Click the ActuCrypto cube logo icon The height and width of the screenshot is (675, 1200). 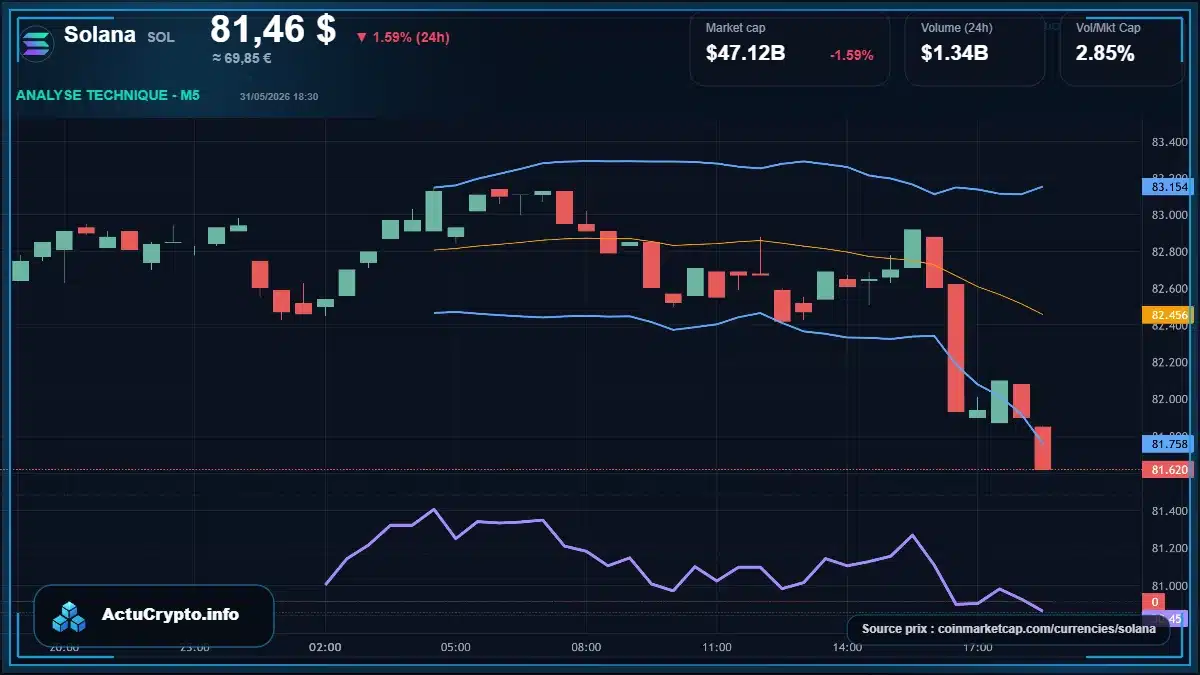click(x=70, y=616)
